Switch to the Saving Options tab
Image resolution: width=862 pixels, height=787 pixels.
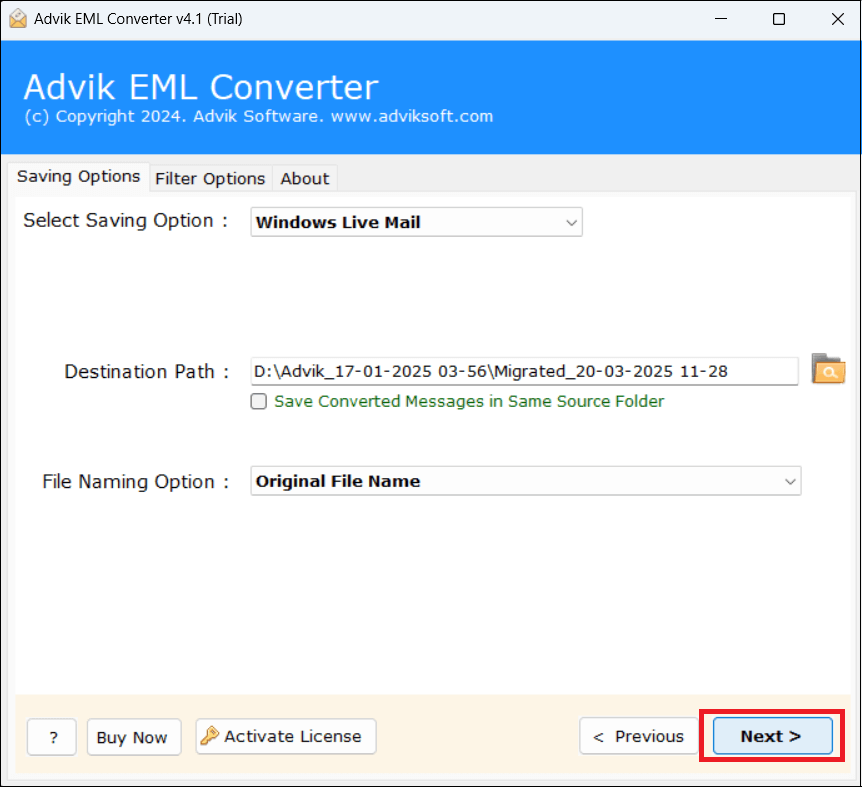79,176
